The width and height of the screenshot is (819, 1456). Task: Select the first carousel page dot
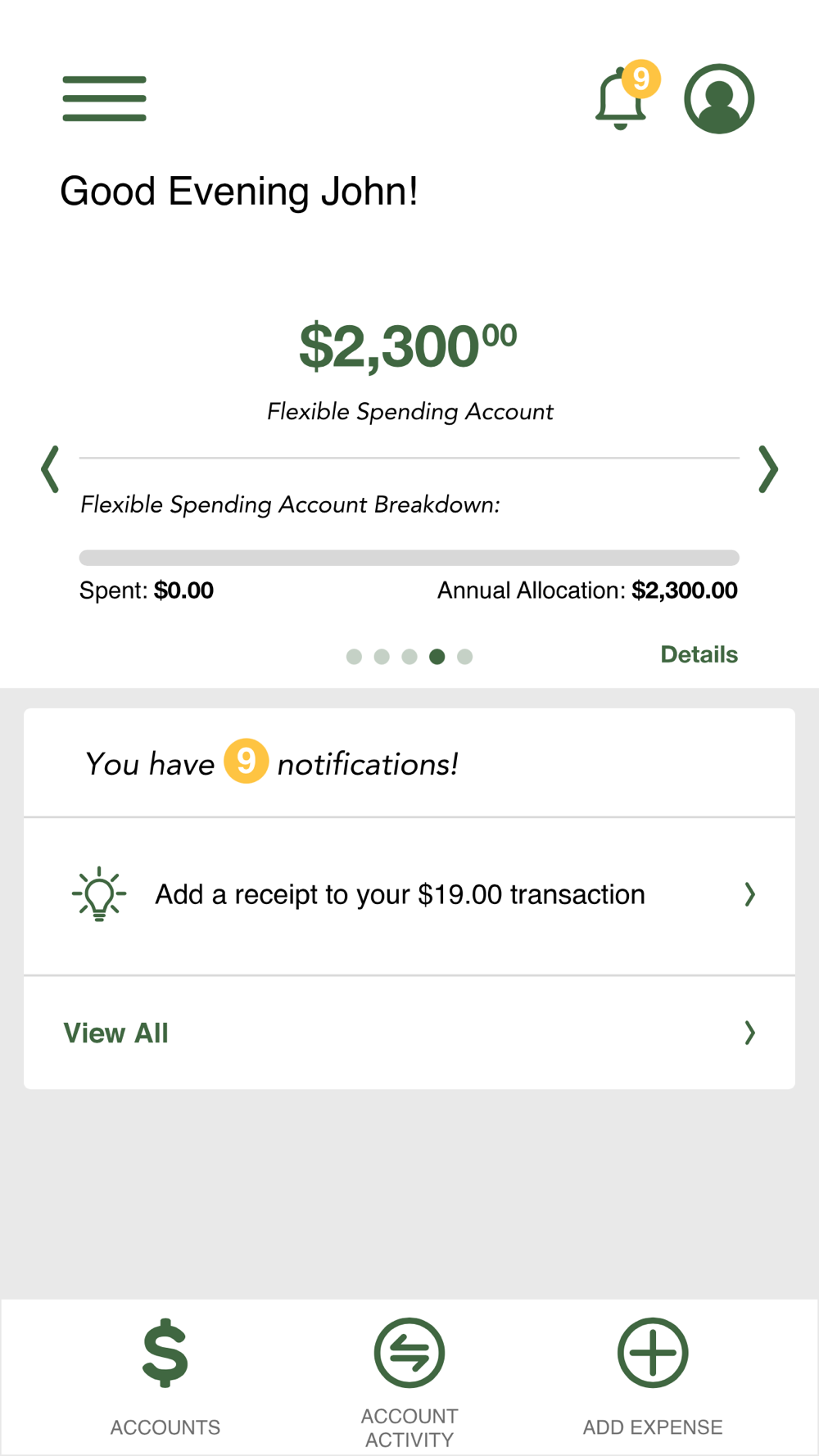point(354,657)
